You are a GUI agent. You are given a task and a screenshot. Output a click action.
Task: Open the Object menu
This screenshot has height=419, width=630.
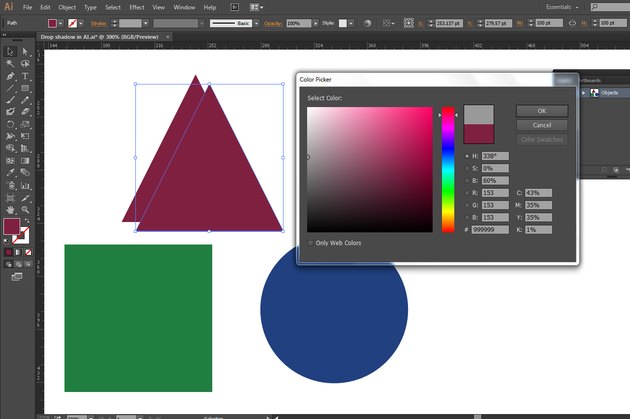67,7
